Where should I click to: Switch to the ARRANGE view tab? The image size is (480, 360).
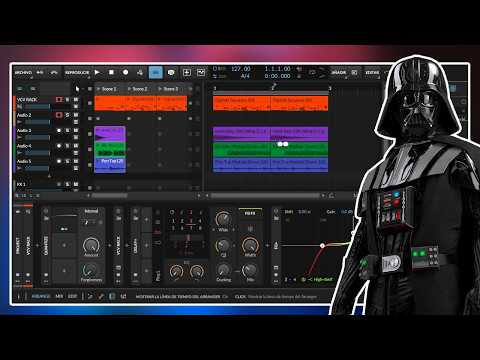click(x=41, y=296)
